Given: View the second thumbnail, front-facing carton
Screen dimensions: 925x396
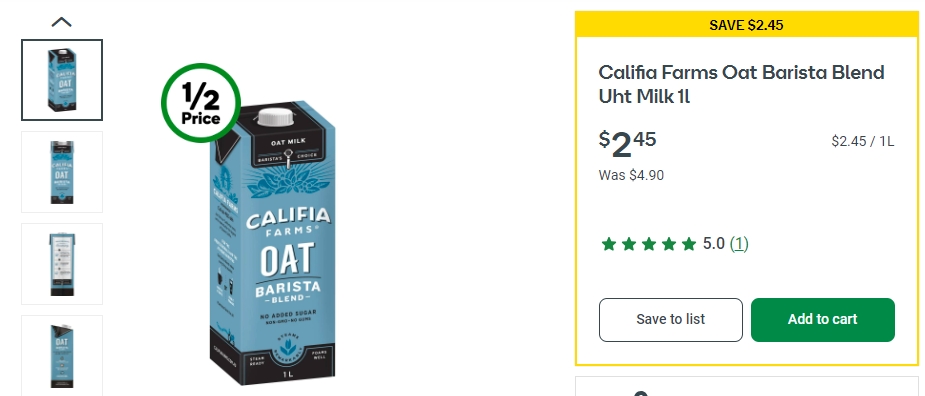Looking at the screenshot, I should [x=62, y=172].
